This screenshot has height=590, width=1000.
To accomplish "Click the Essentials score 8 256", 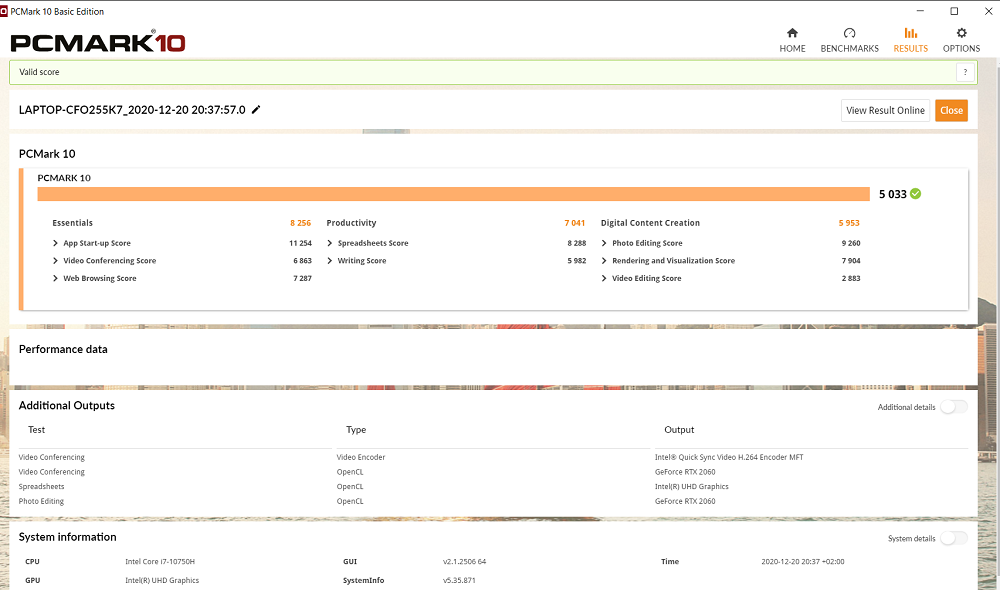I will [x=300, y=223].
